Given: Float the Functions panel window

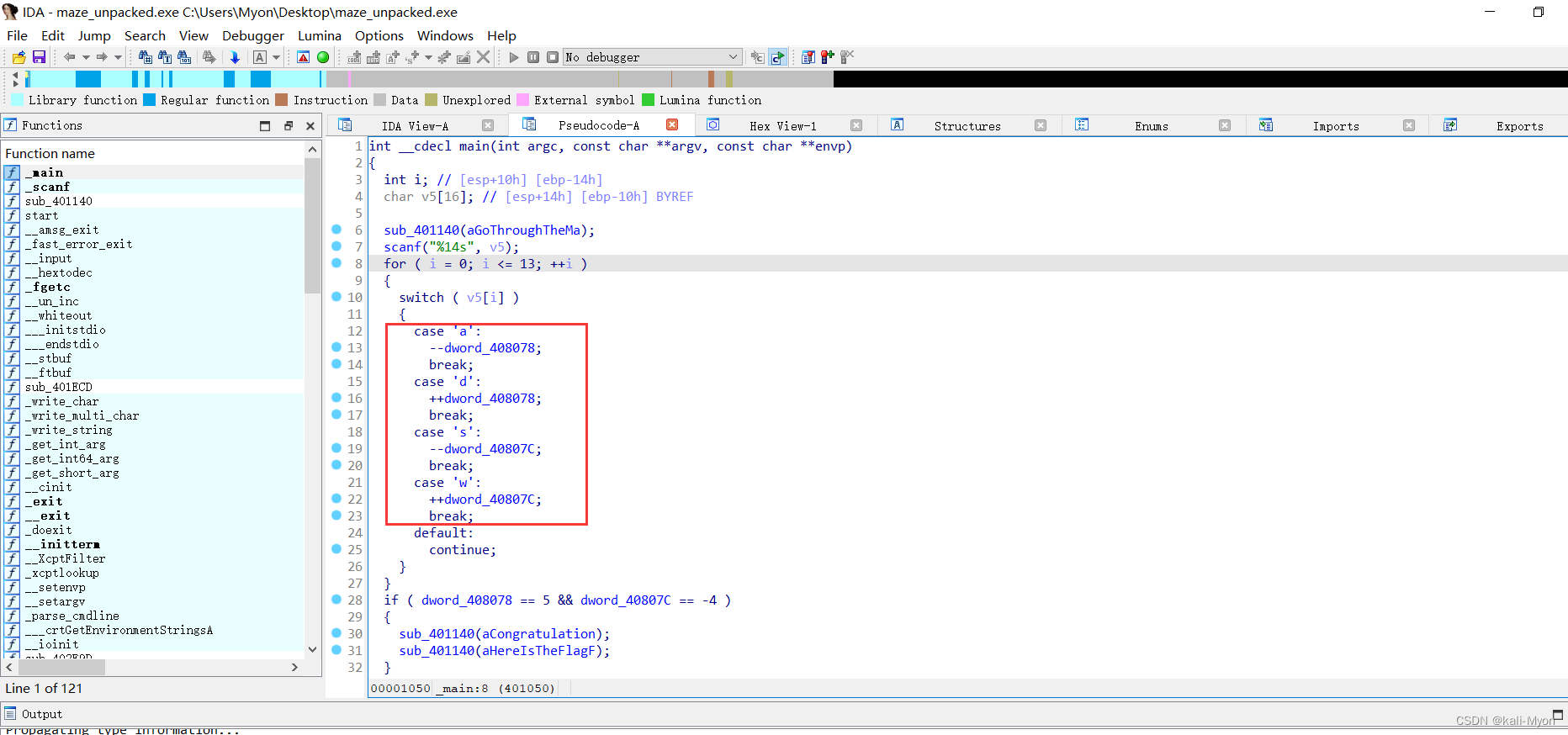Looking at the screenshot, I should 289,126.
